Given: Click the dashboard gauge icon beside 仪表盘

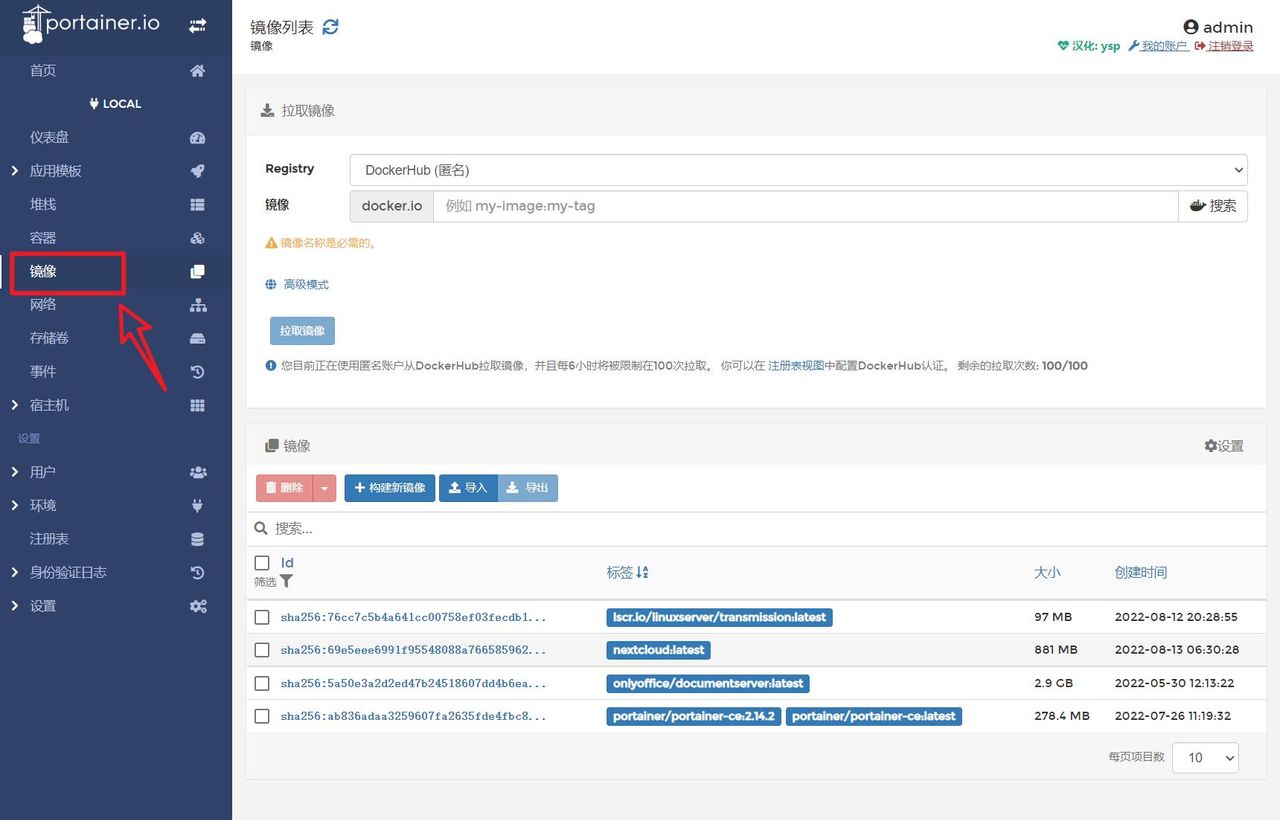Looking at the screenshot, I should pyautogui.click(x=197, y=138).
